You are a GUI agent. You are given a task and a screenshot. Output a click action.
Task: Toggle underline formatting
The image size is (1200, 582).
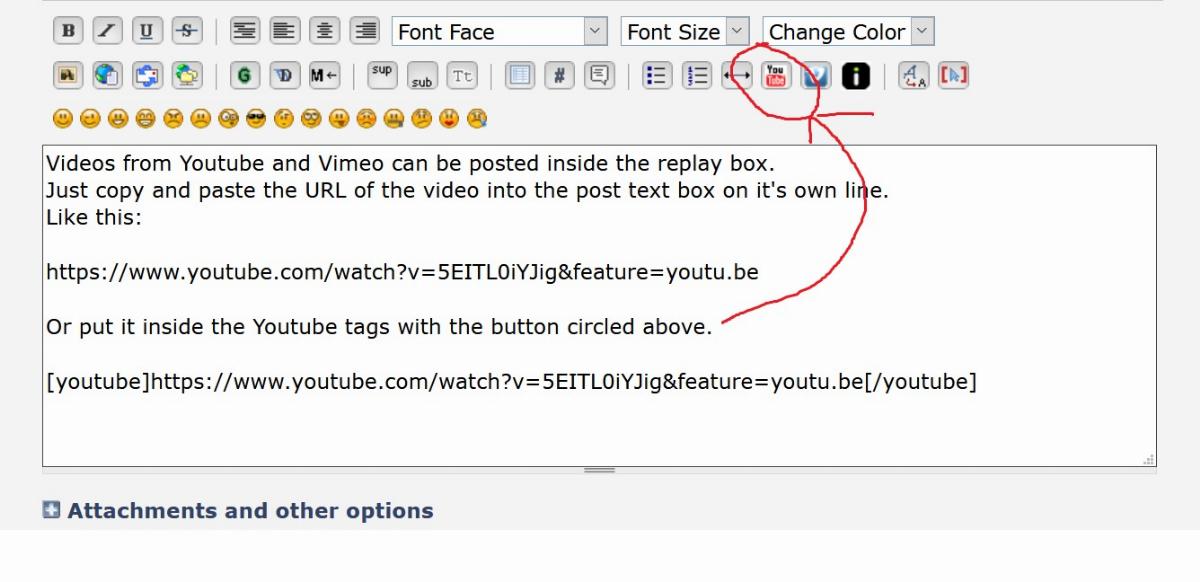point(146,31)
